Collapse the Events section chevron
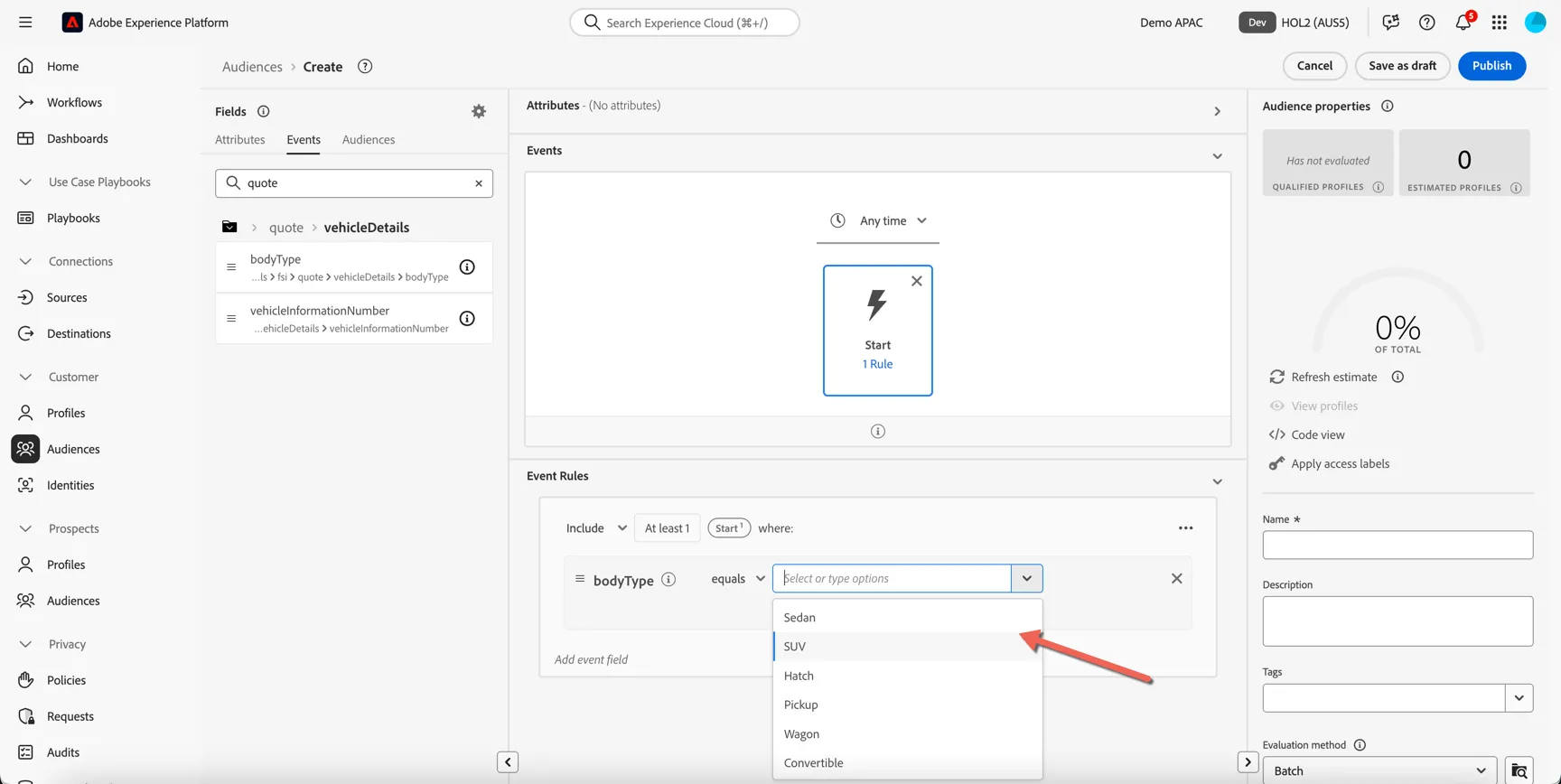Viewport: 1561px width, 784px height. (1217, 156)
